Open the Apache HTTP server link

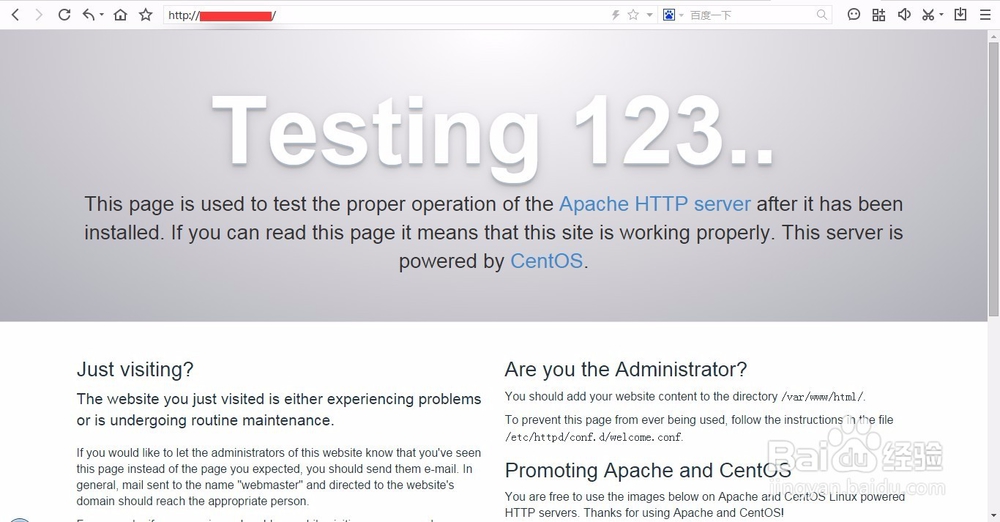coord(655,204)
